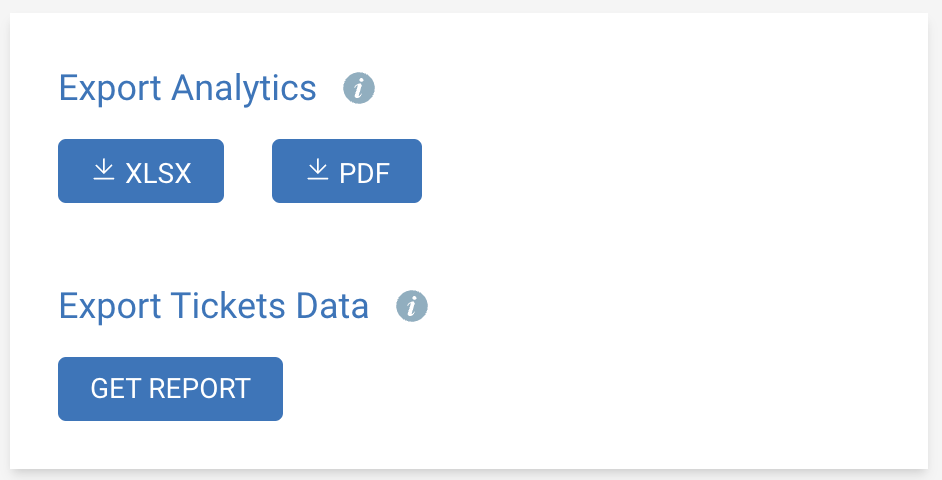Image resolution: width=942 pixels, height=480 pixels.
Task: Request tickets data via GET REPORT
Action: pyautogui.click(x=170, y=389)
